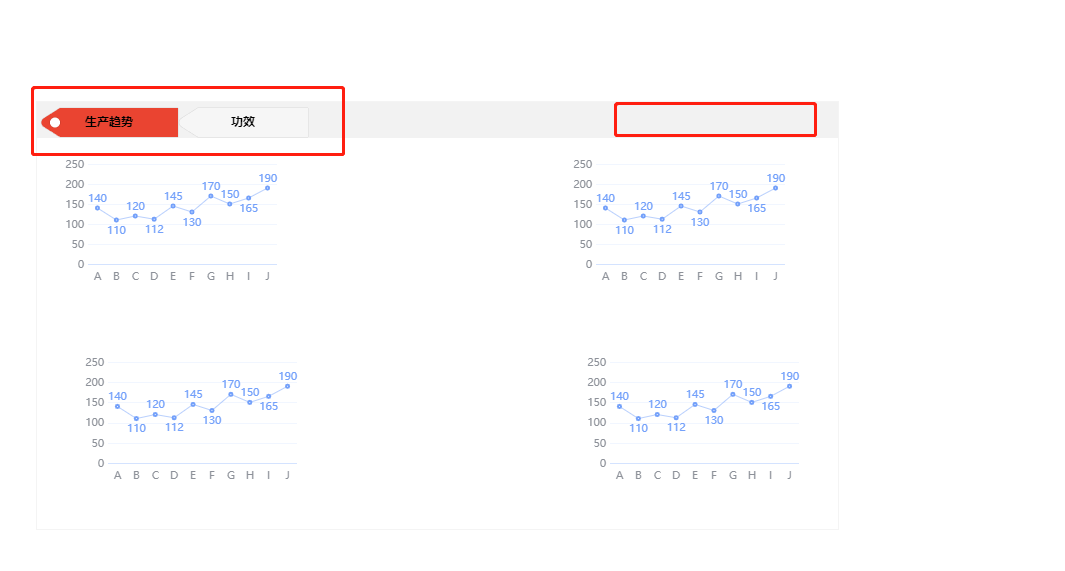Image resolution: width=1065 pixels, height=571 pixels.
Task: Click x-axis label G in upper-left chart
Action: (x=211, y=276)
